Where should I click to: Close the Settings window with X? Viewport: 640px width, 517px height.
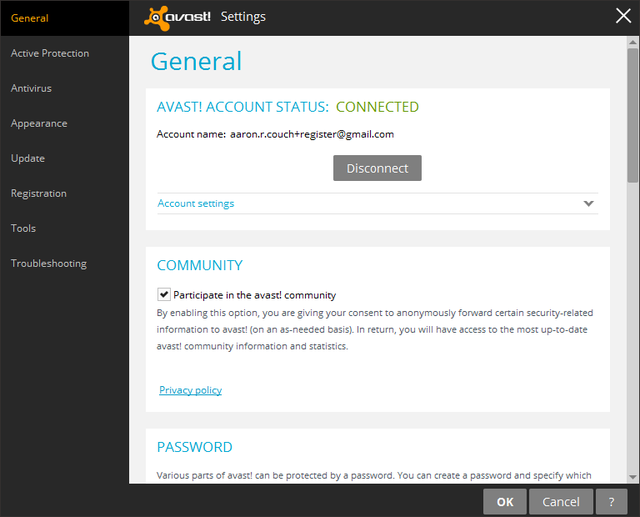pos(623,16)
